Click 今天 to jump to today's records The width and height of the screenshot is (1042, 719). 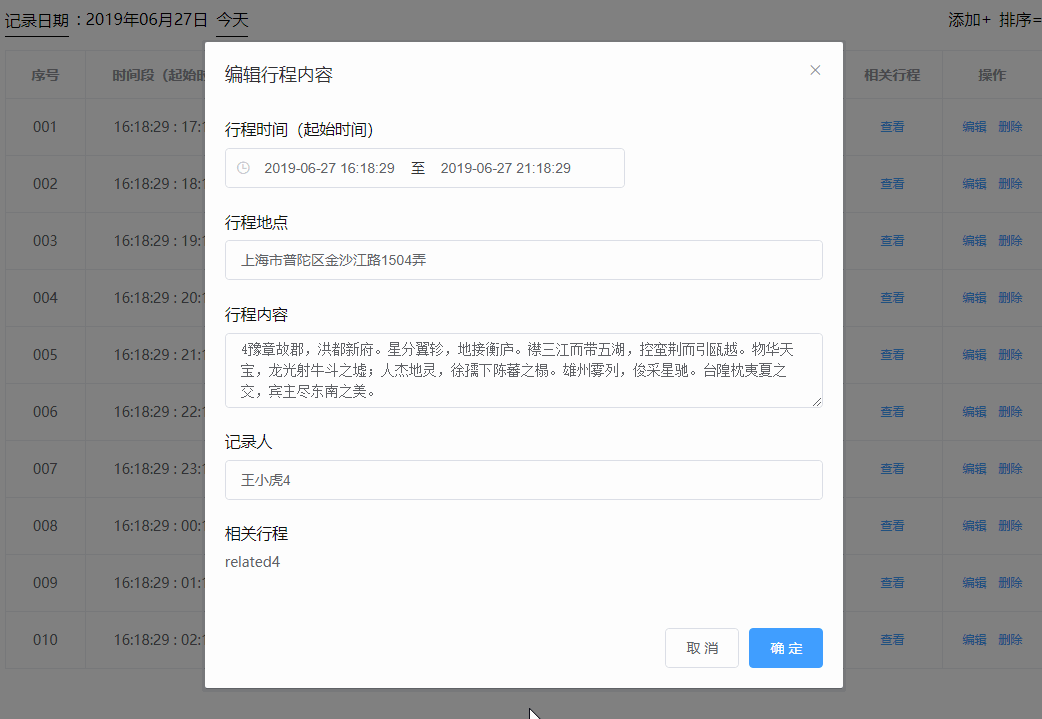[x=231, y=20]
